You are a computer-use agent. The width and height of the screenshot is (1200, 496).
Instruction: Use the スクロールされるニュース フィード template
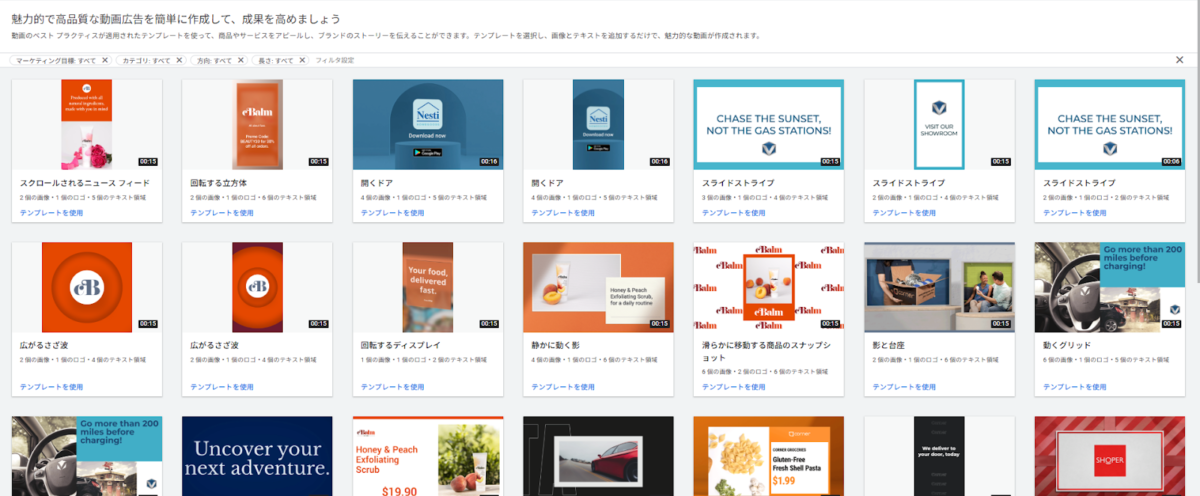coord(45,213)
